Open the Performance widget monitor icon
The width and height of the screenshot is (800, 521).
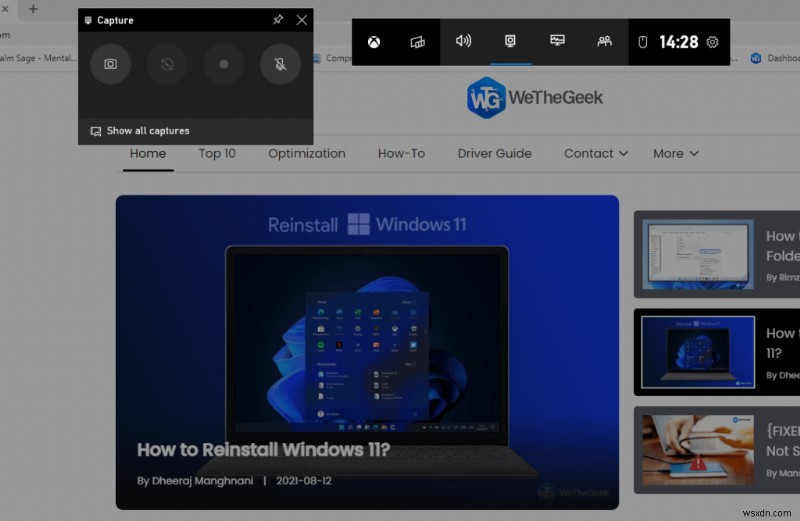[557, 40]
